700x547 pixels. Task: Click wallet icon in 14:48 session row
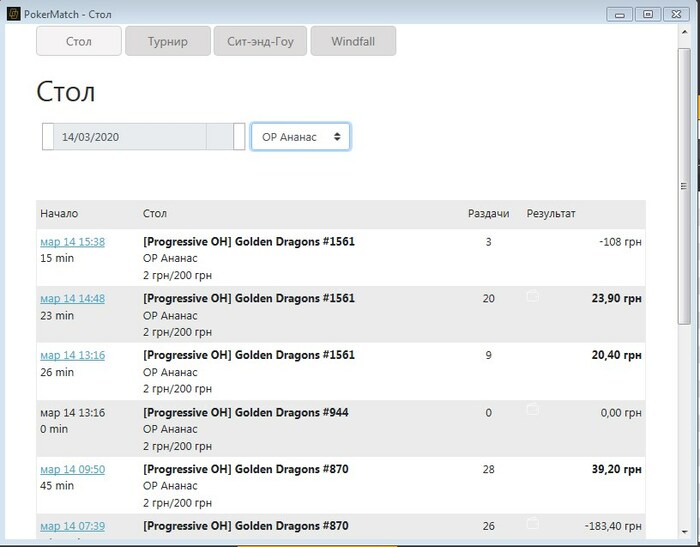point(533,296)
